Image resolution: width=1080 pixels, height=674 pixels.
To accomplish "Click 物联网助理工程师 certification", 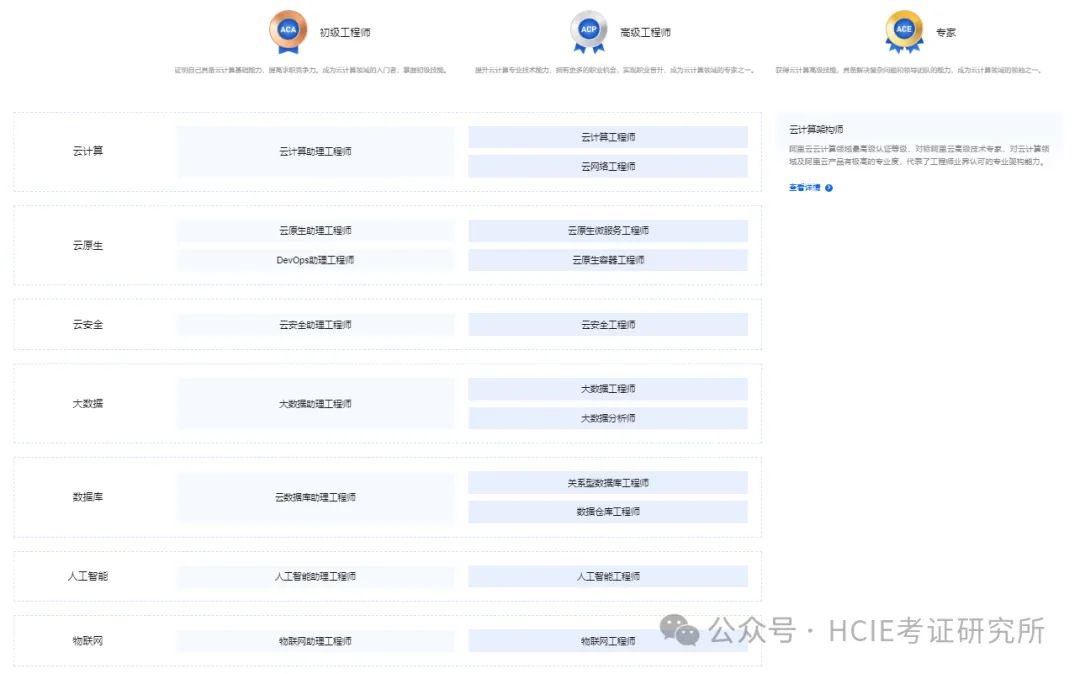I will coord(315,641).
